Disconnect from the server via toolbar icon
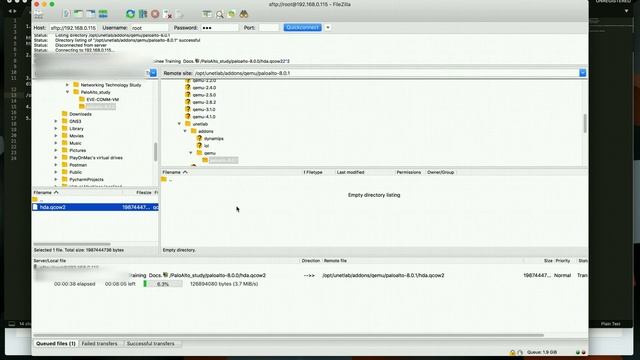640x360 pixels. click(167, 14)
